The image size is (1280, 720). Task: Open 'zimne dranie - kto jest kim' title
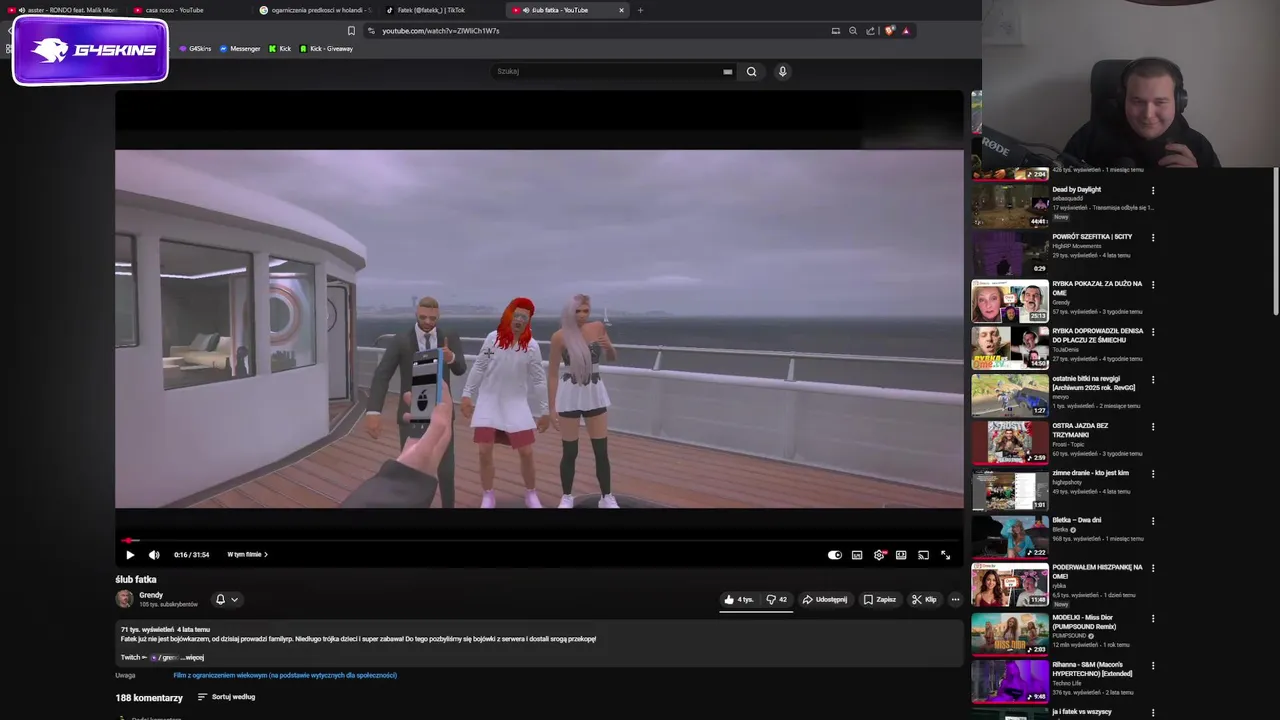(x=1090, y=473)
